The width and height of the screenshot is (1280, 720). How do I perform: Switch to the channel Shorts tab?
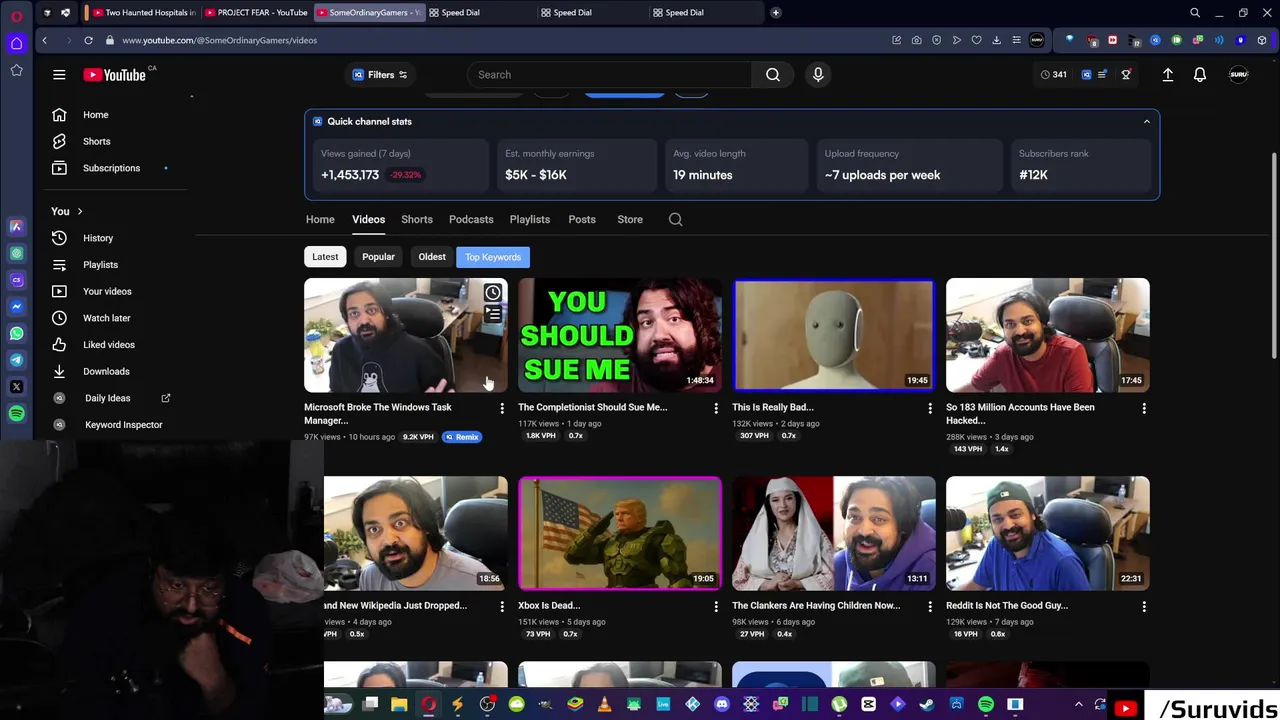click(417, 220)
